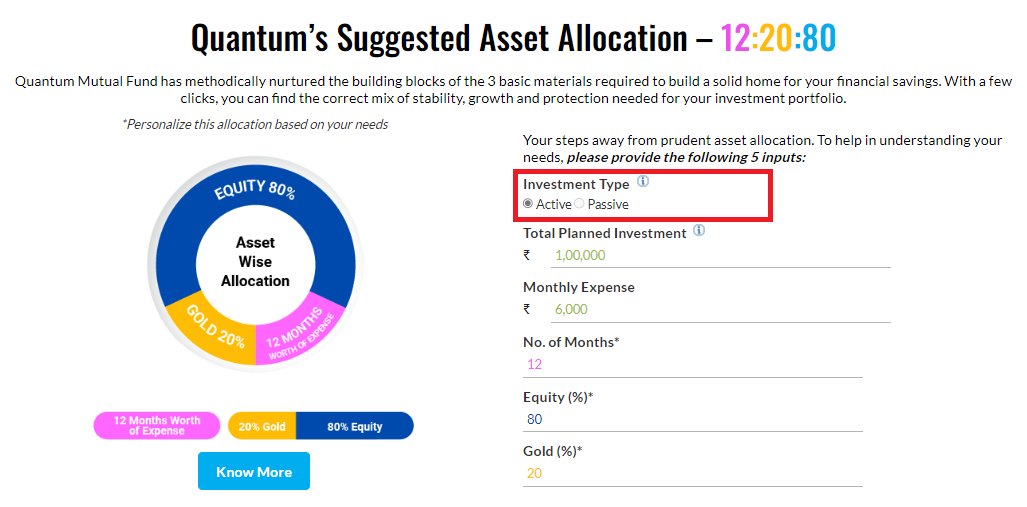Click the No. of Months input field
Viewport: 1027px width, 507px height.
point(693,365)
